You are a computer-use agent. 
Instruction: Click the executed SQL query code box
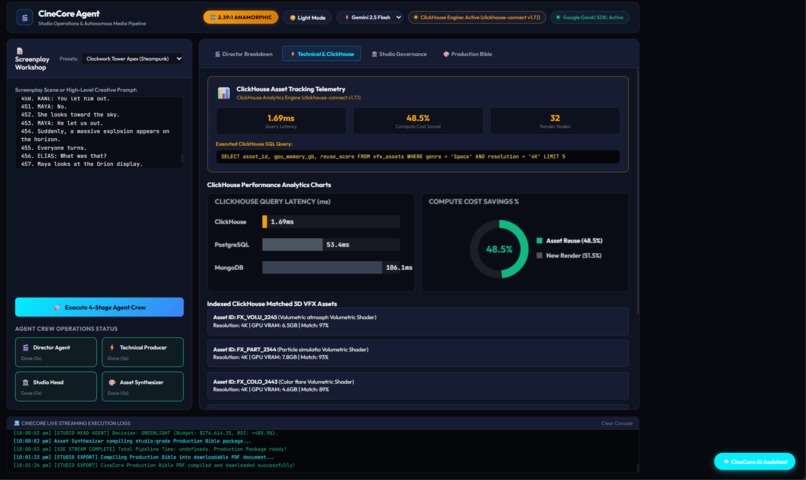pyautogui.click(x=417, y=157)
